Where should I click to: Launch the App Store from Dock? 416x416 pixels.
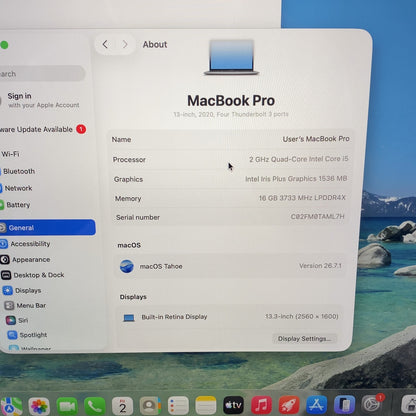(317, 405)
